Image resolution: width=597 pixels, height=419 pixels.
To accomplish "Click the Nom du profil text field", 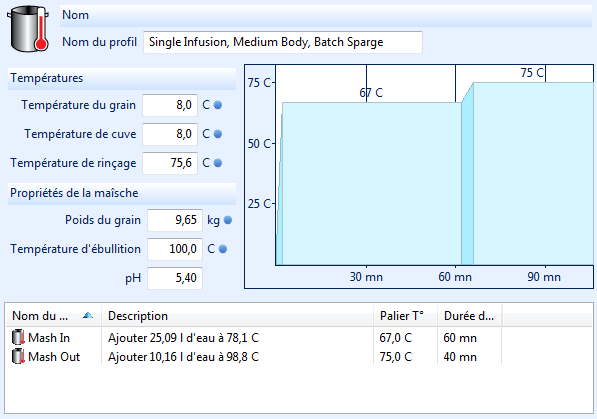I will (283, 42).
